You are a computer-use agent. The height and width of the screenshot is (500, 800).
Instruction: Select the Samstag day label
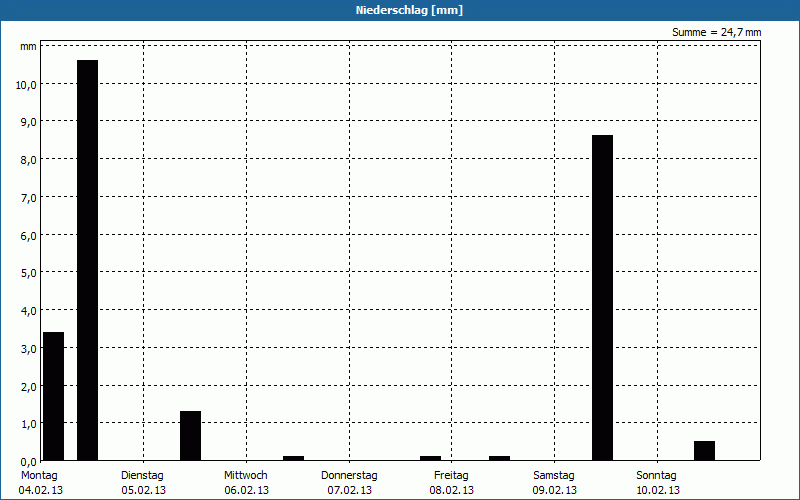(554, 476)
